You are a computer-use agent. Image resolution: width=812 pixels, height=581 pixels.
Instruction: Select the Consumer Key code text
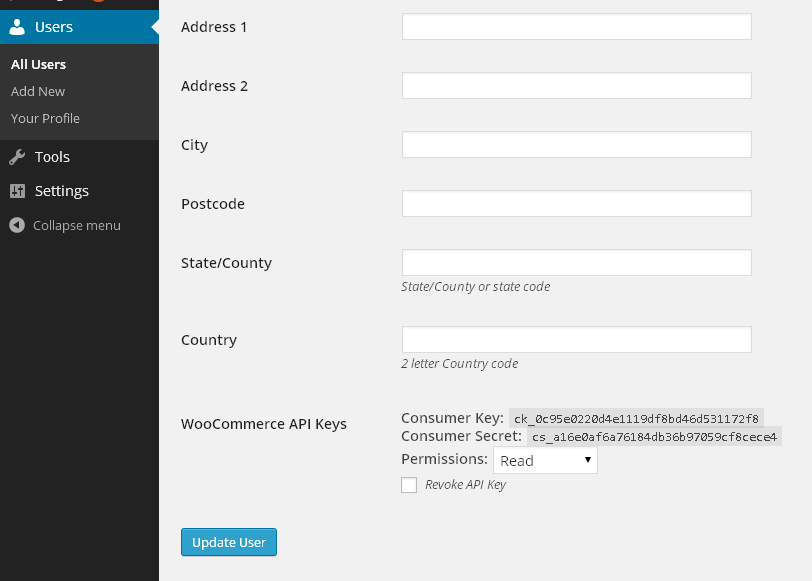click(x=636, y=418)
